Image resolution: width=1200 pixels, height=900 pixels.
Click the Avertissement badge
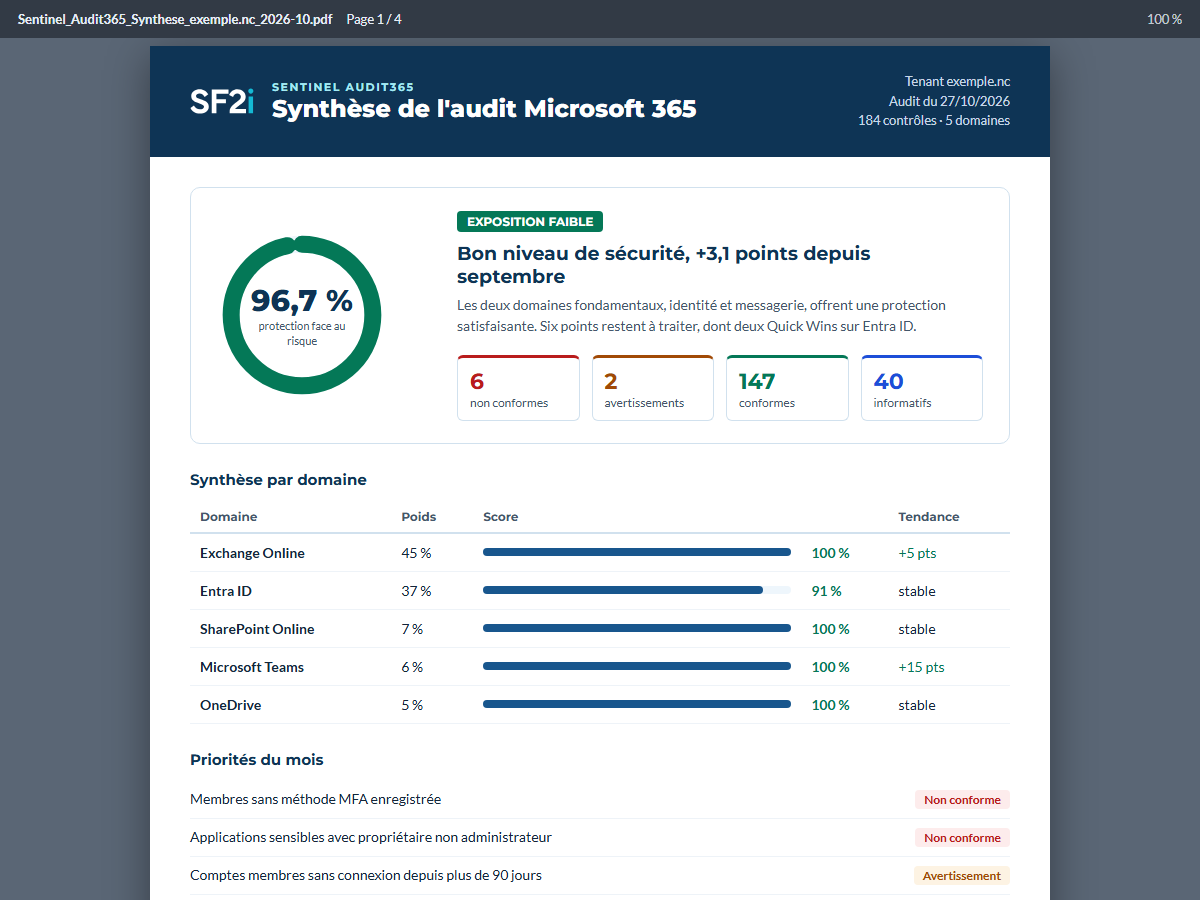tap(961, 875)
